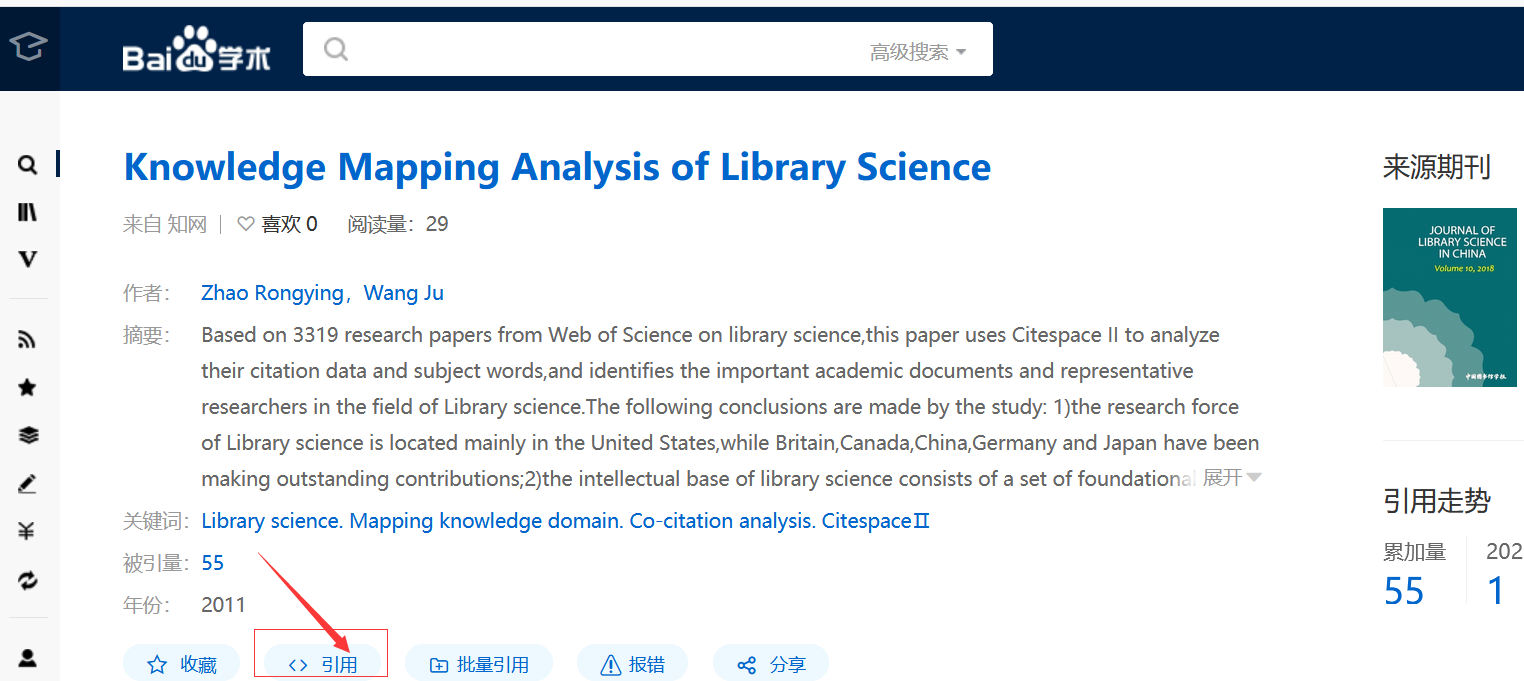Click the V journal icon in the sidebar

pos(27,258)
